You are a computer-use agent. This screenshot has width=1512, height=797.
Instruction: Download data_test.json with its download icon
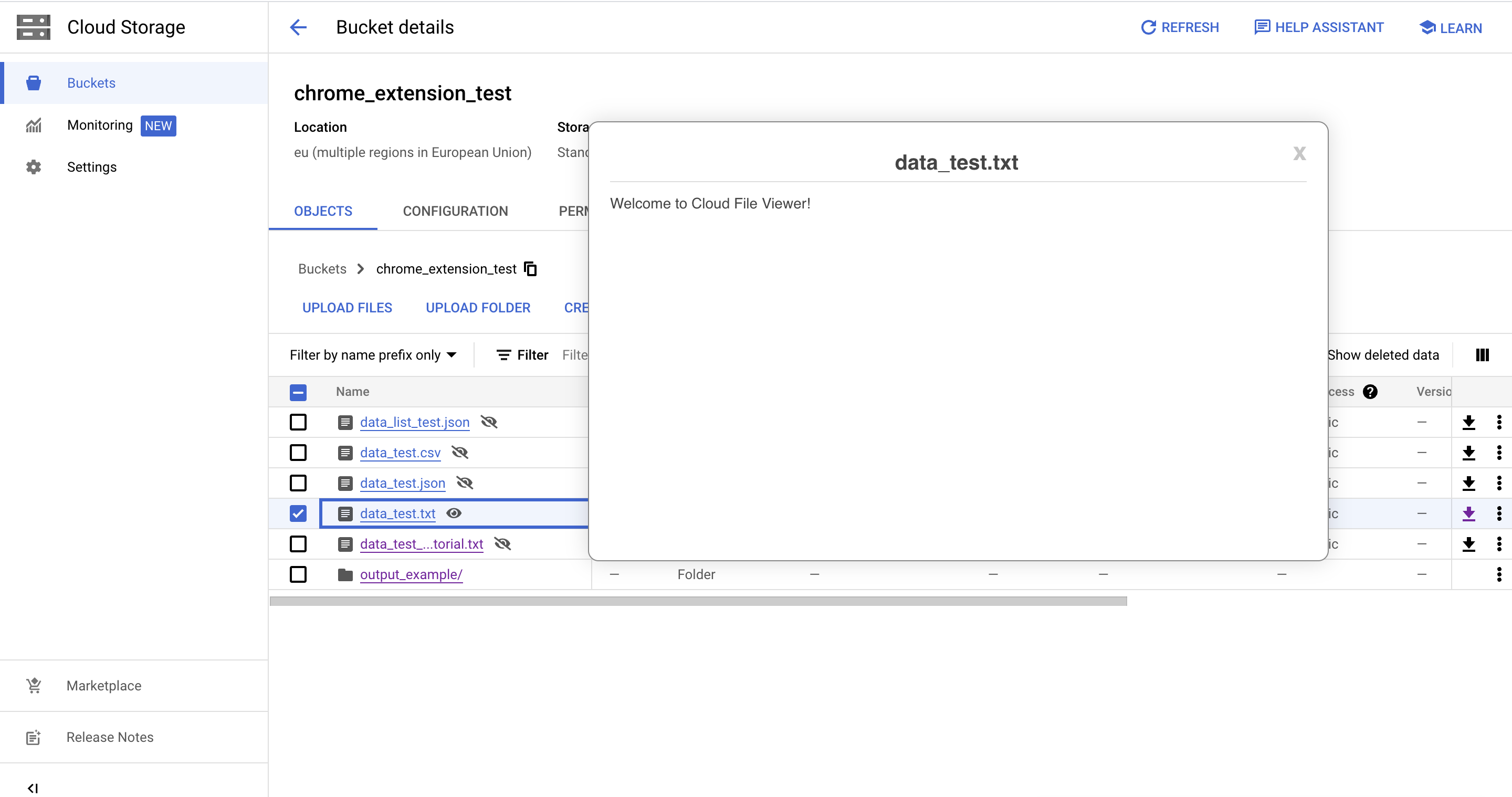[x=1468, y=483]
